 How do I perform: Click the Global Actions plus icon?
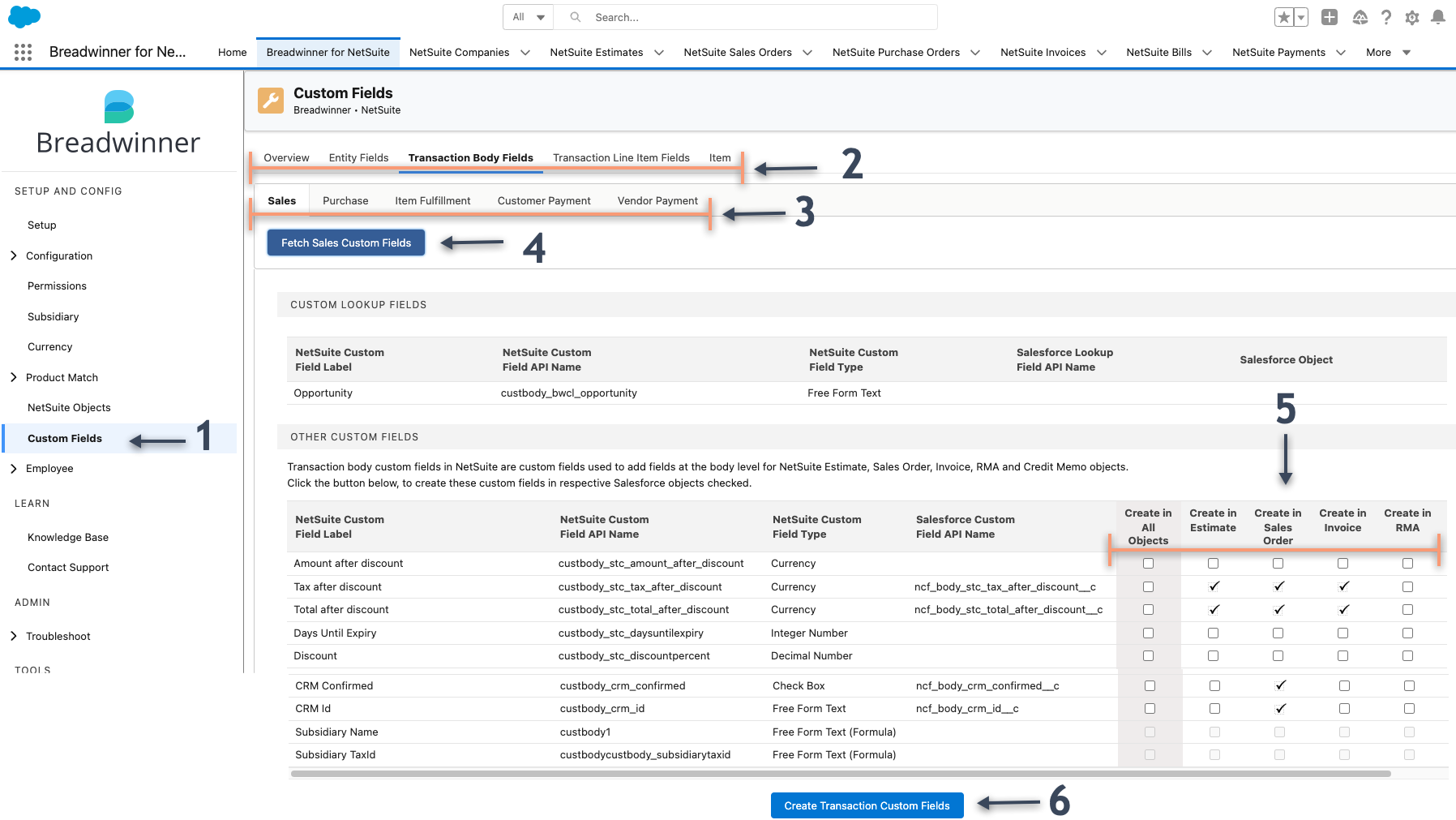click(1330, 17)
